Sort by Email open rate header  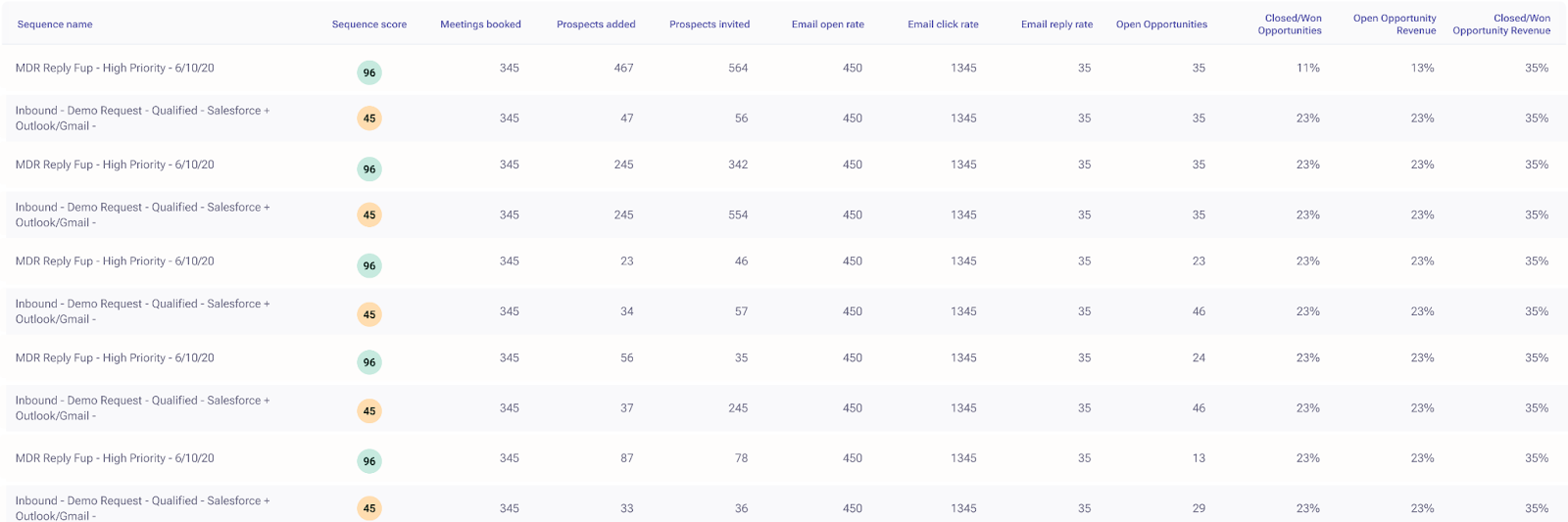coord(828,24)
